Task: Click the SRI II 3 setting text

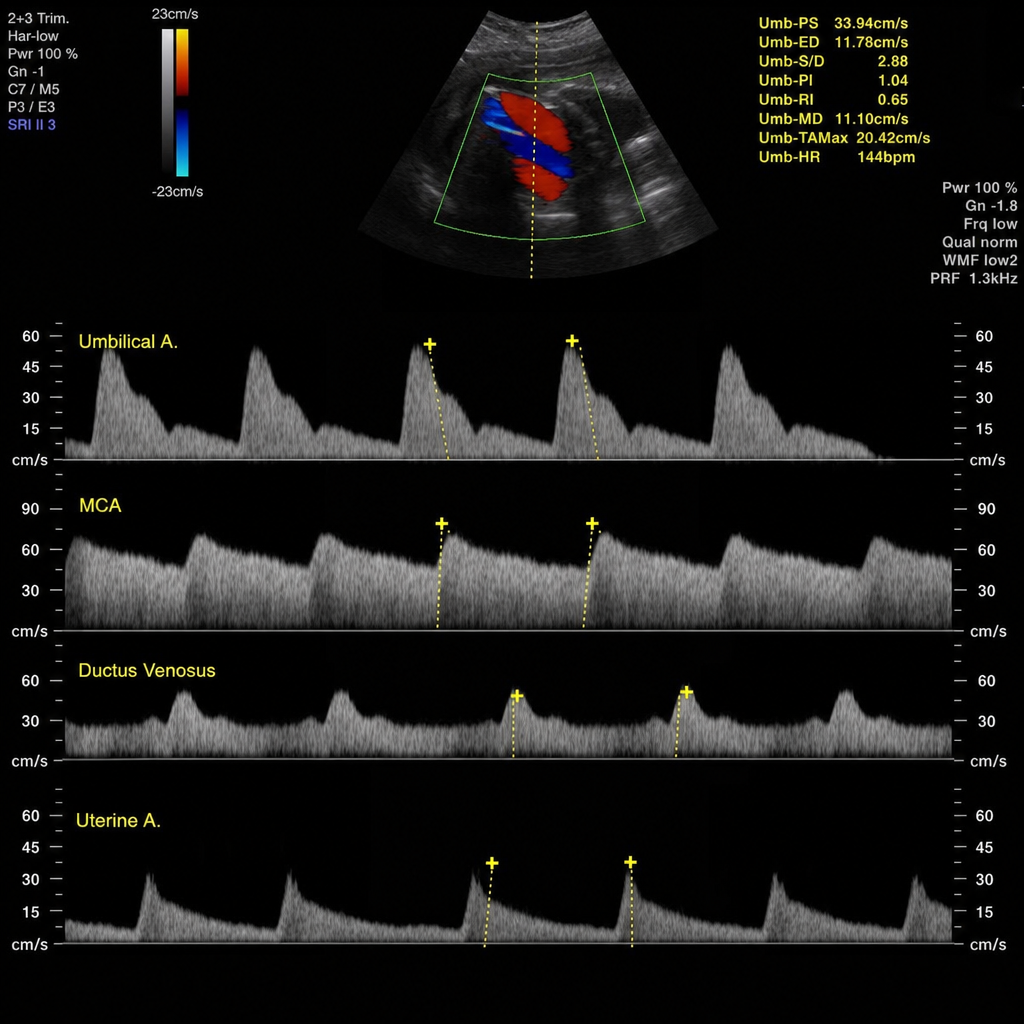Action: pyautogui.click(x=31, y=125)
